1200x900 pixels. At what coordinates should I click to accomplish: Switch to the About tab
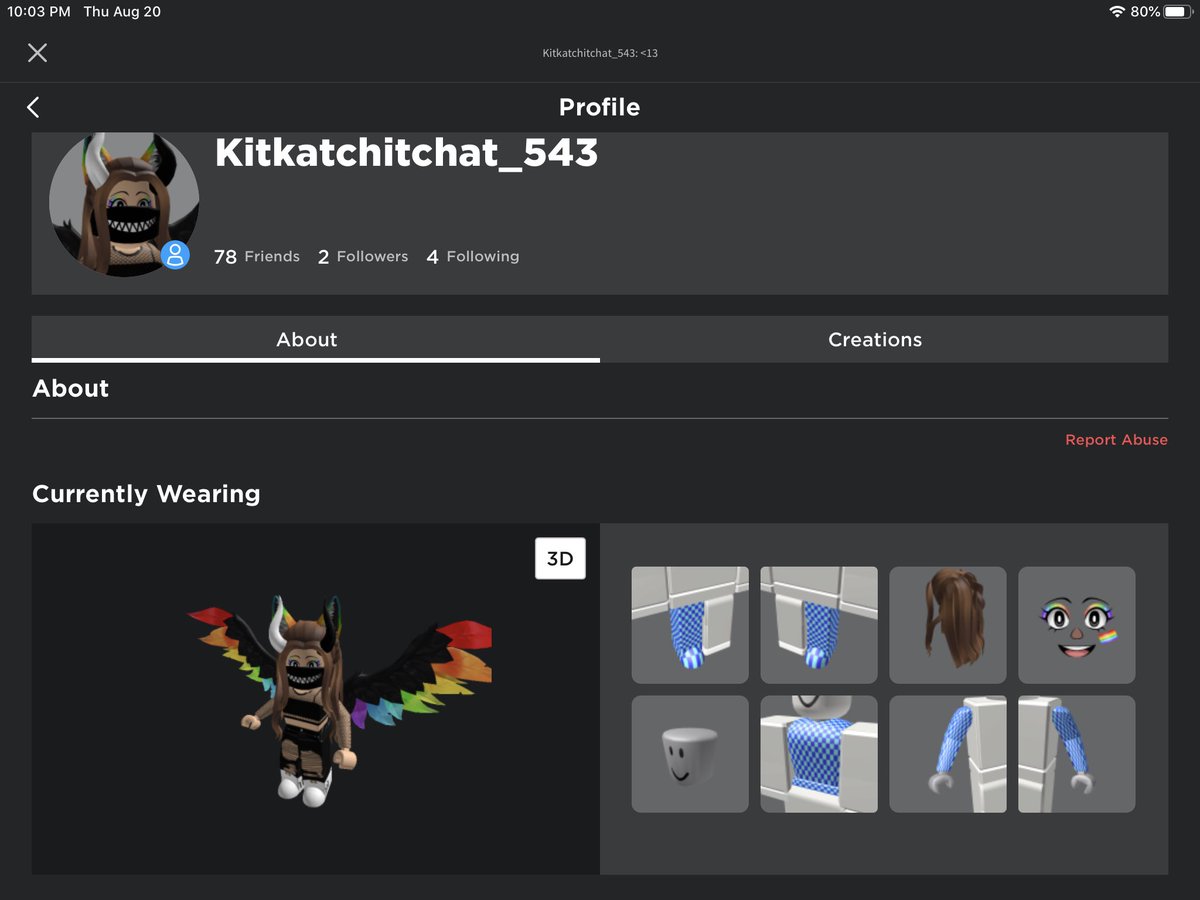pyautogui.click(x=316, y=339)
